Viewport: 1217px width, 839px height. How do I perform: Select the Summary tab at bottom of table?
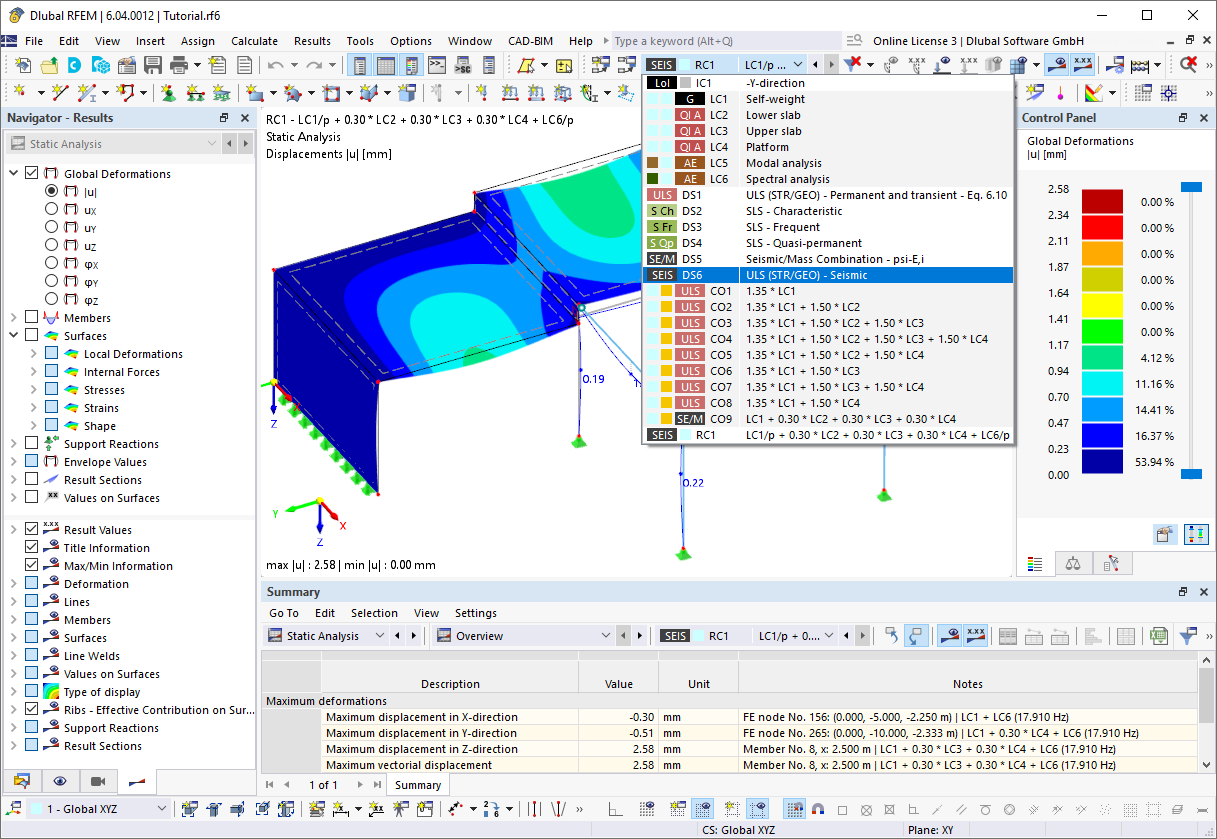tap(418, 785)
